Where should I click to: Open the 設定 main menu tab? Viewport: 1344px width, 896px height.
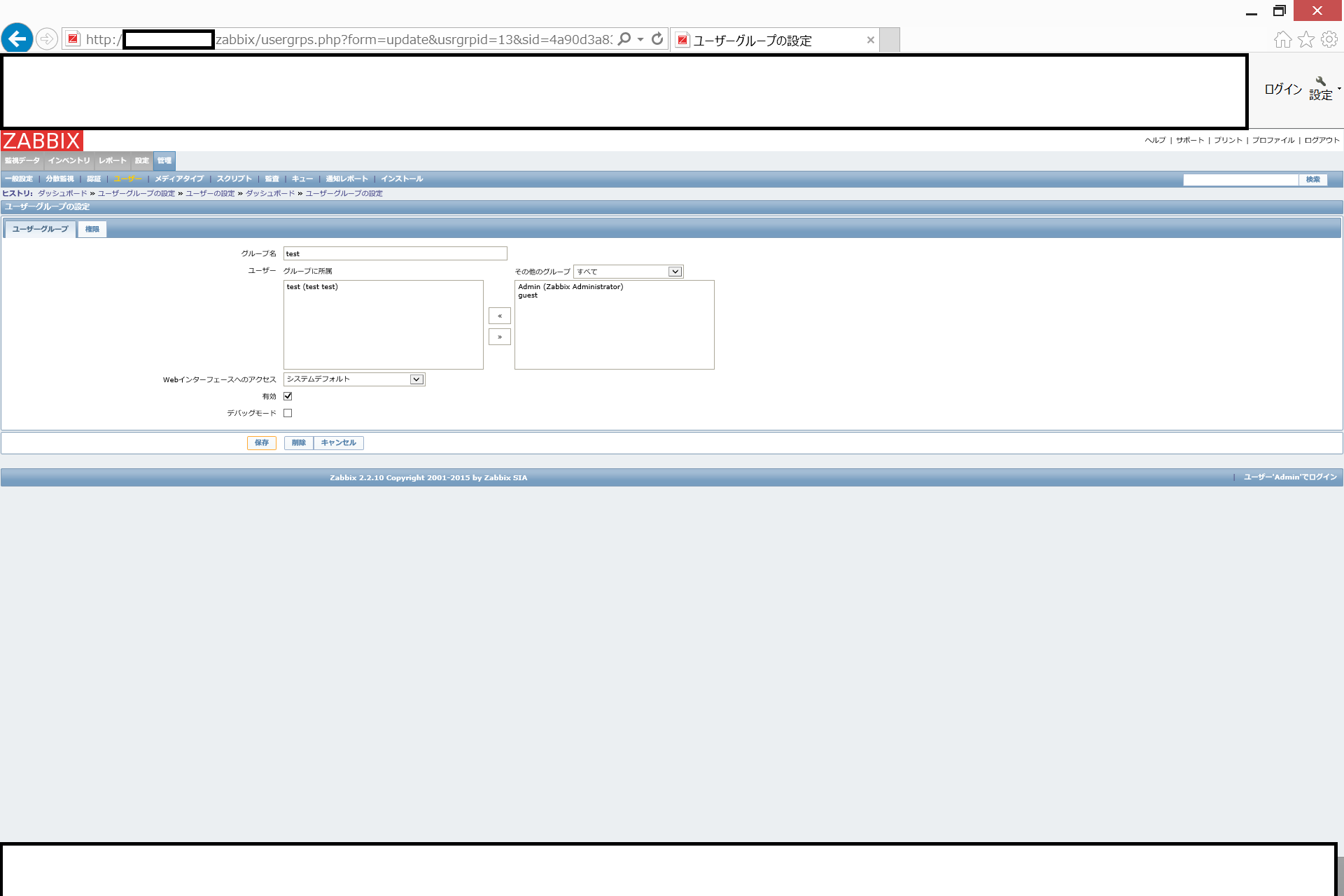(x=142, y=161)
